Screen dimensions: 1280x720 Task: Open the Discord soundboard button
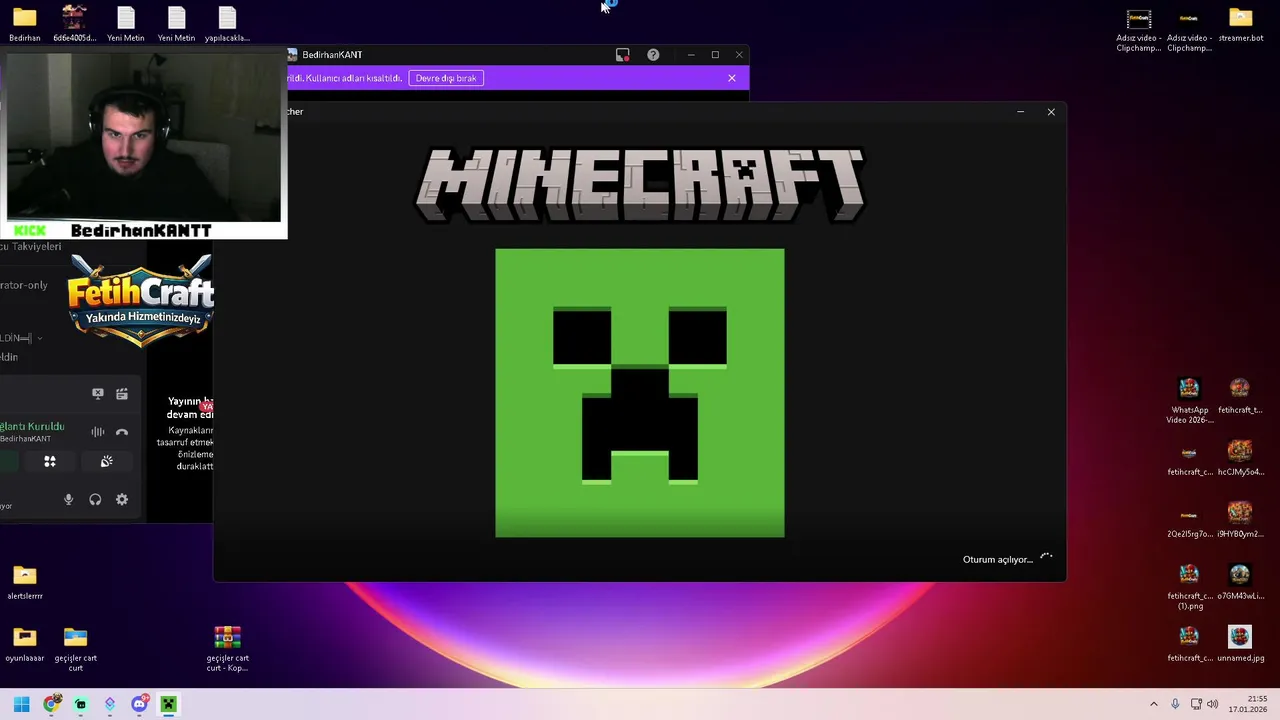[x=107, y=461]
